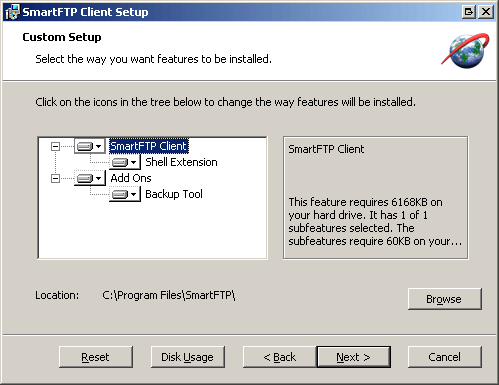This screenshot has width=499, height=385.
Task: Collapse the SmartFTP Client tree node
Action: (x=55, y=146)
